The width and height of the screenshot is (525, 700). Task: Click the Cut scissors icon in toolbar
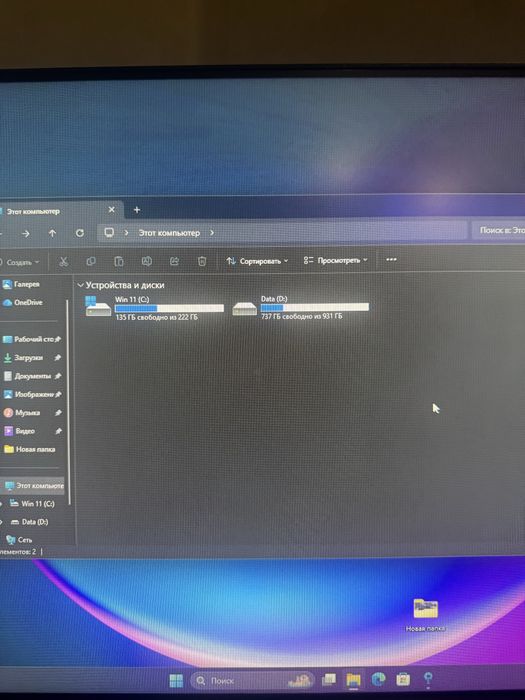(x=63, y=262)
